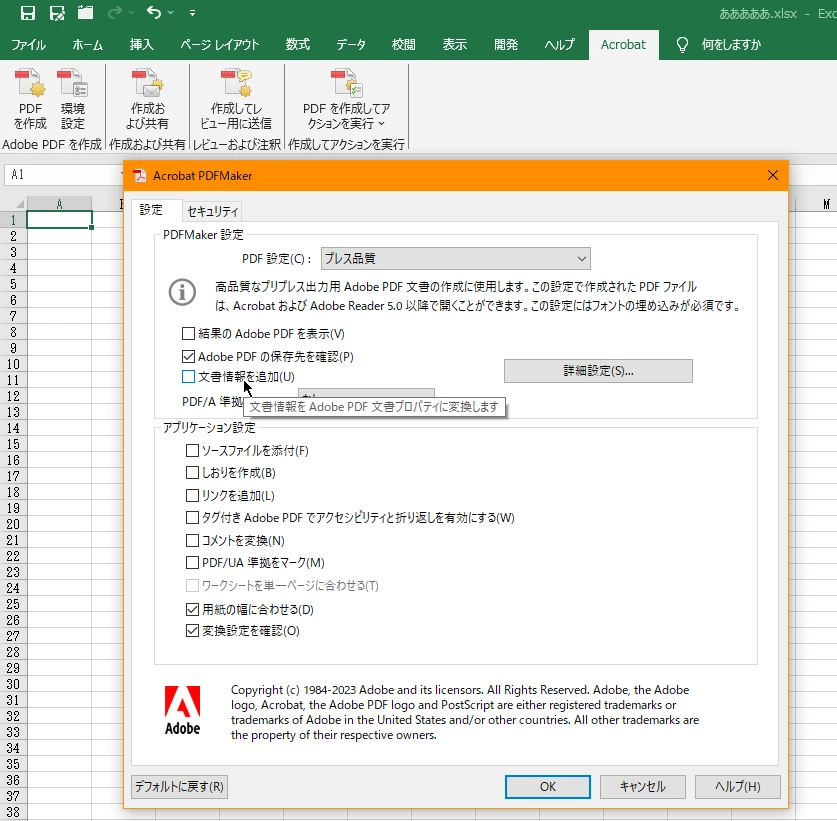Select row 10 header in Excel
The height and width of the screenshot is (821, 837).
pyautogui.click(x=13, y=365)
